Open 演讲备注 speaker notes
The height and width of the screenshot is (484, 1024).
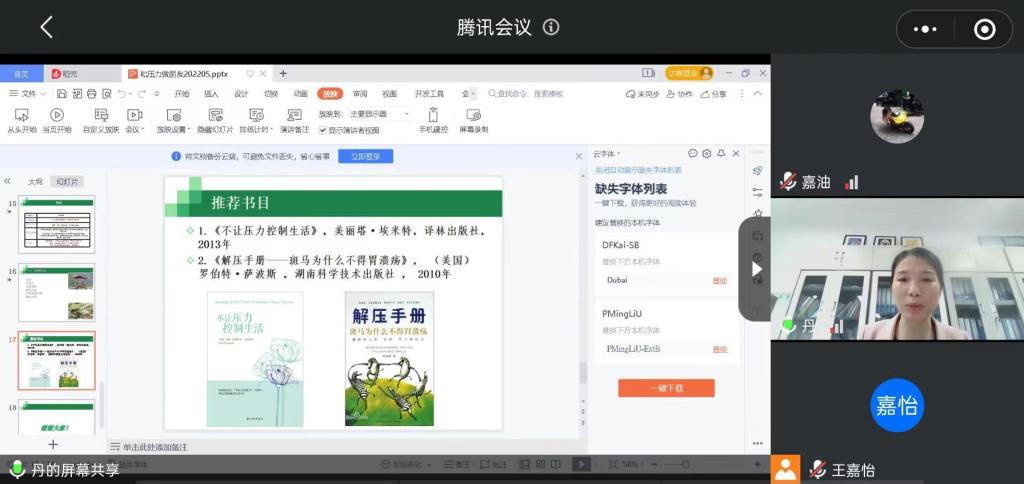[x=294, y=116]
